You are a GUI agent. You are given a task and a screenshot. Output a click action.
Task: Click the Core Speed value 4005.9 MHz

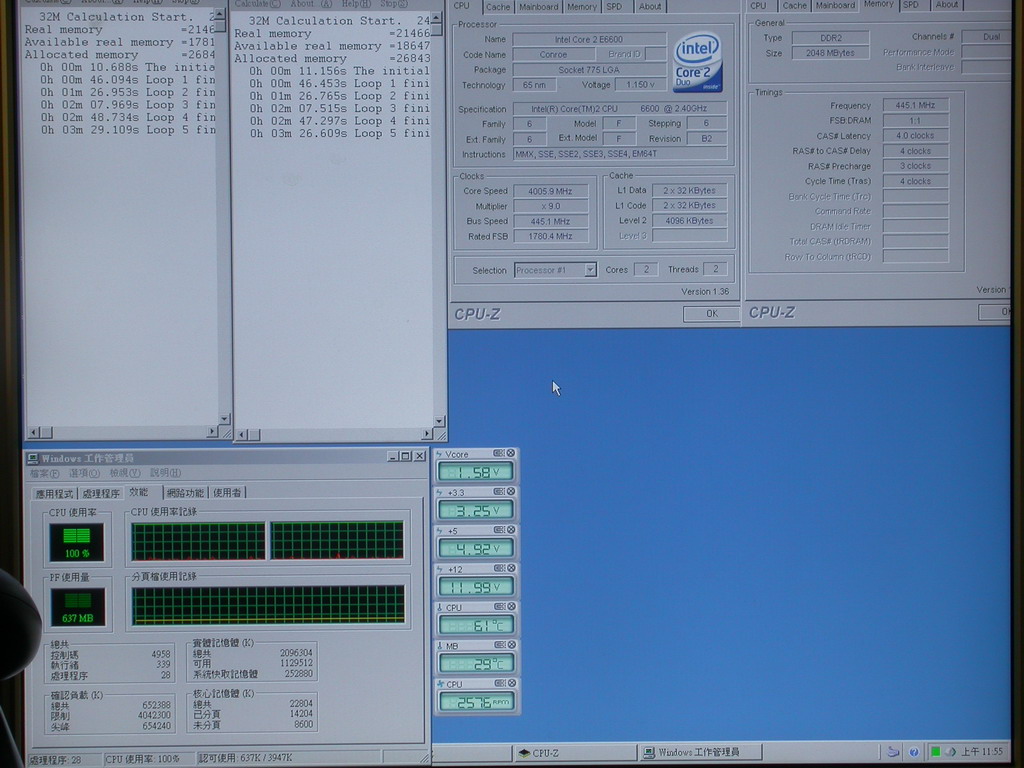[551, 191]
